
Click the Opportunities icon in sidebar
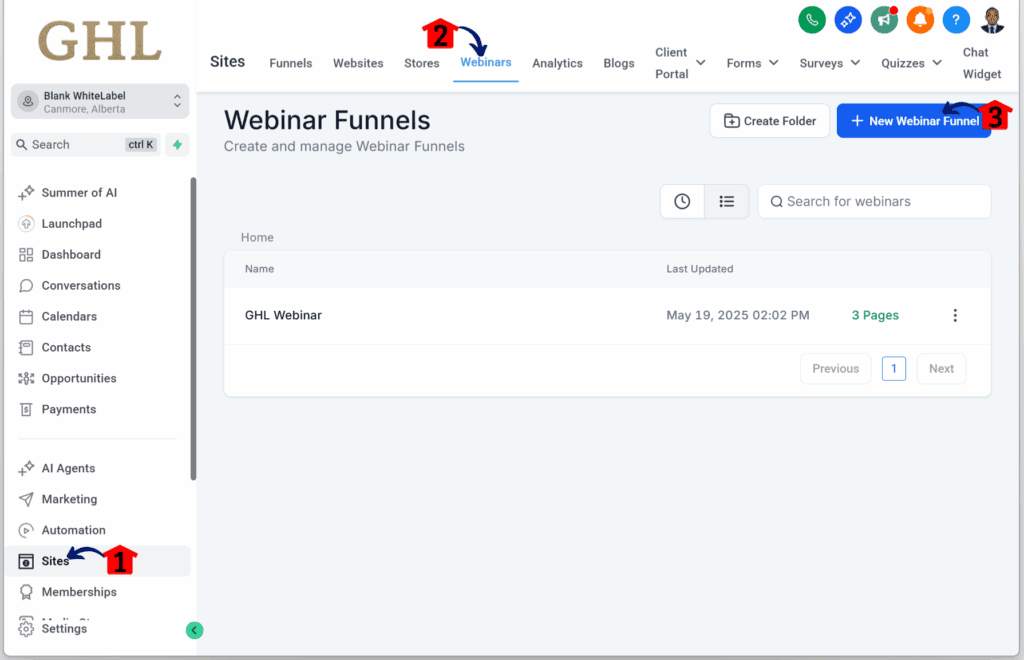point(25,378)
